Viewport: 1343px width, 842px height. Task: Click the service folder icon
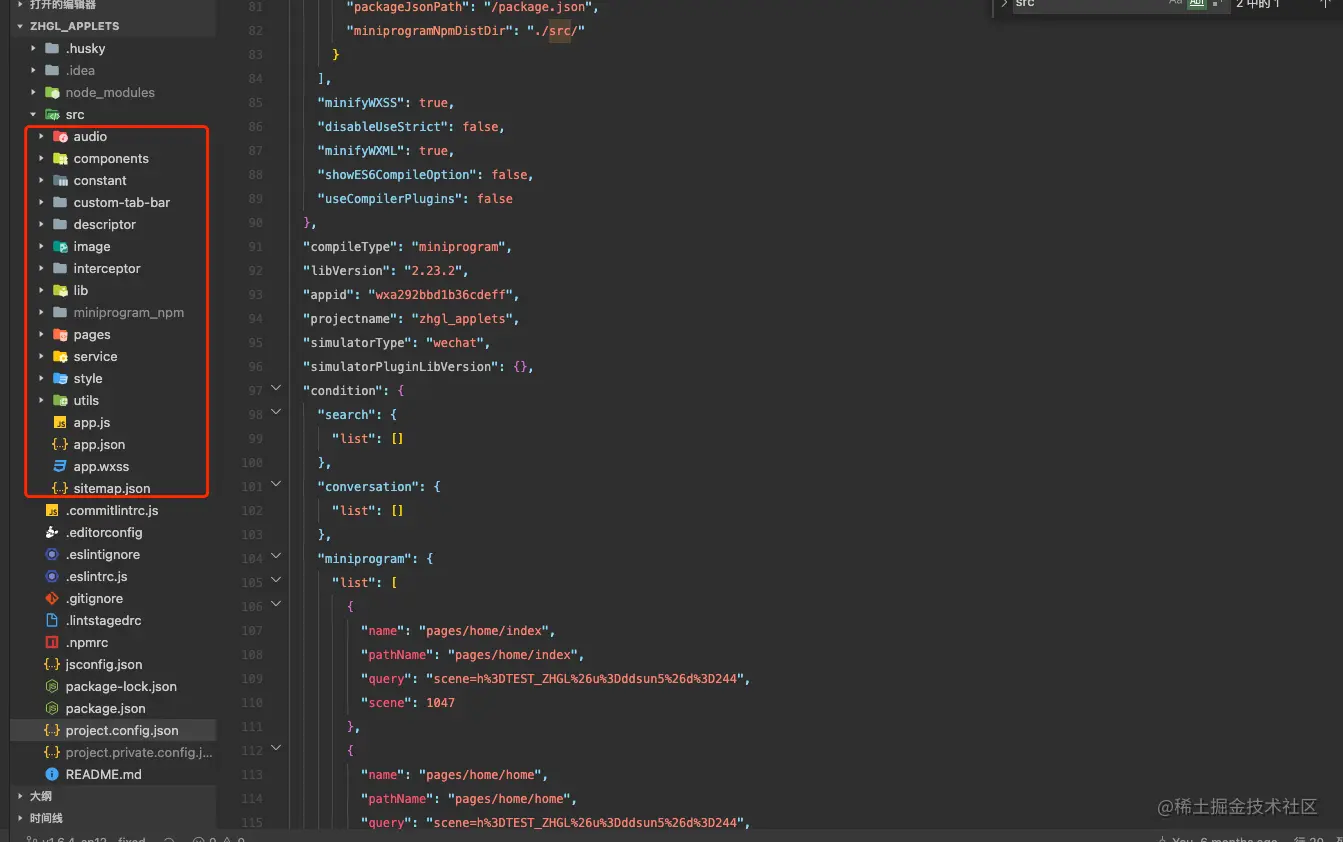tap(60, 357)
